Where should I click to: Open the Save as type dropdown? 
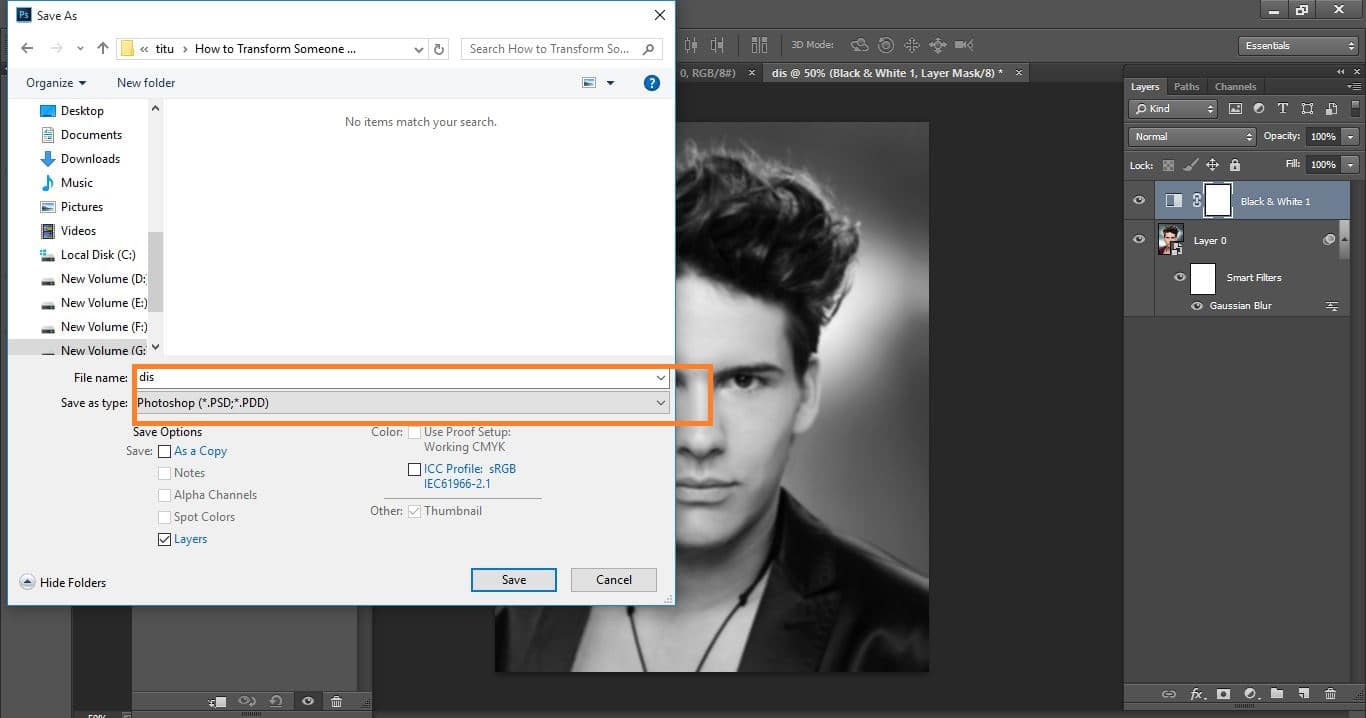click(x=660, y=402)
